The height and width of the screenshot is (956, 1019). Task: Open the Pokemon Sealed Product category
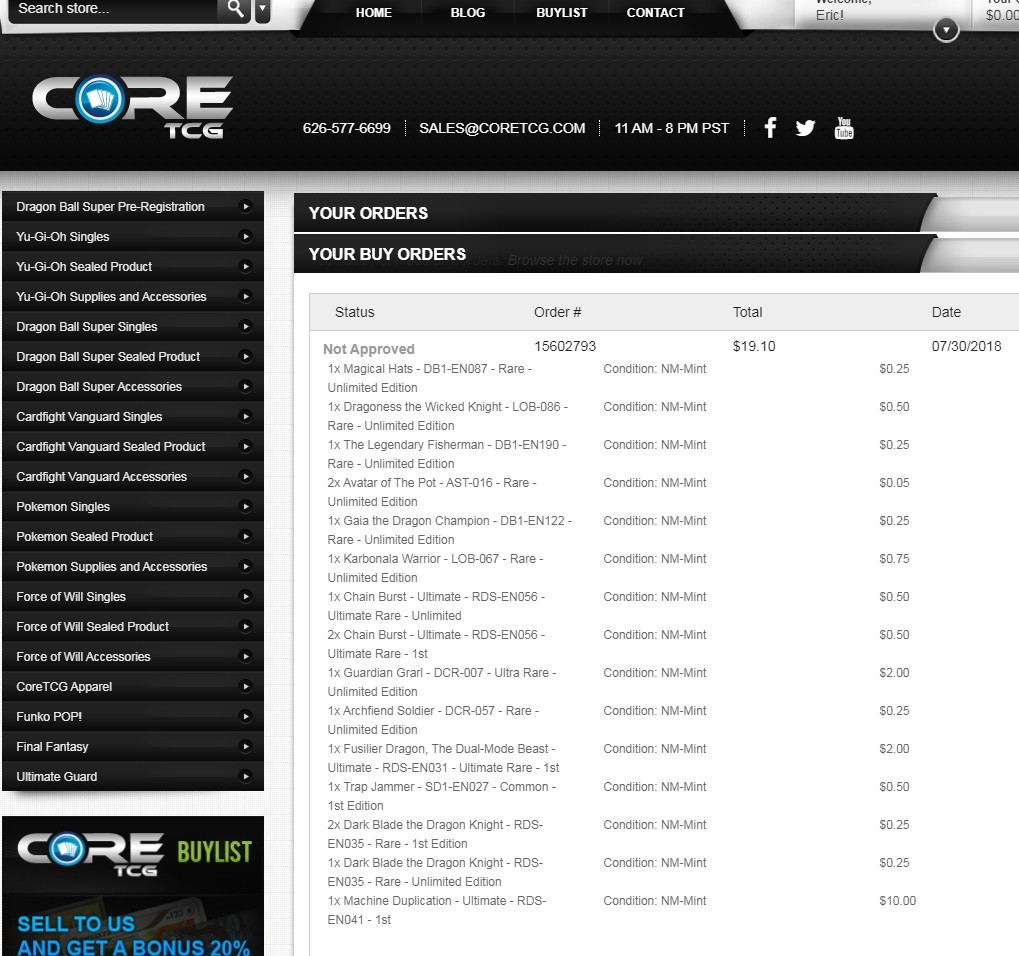(133, 536)
